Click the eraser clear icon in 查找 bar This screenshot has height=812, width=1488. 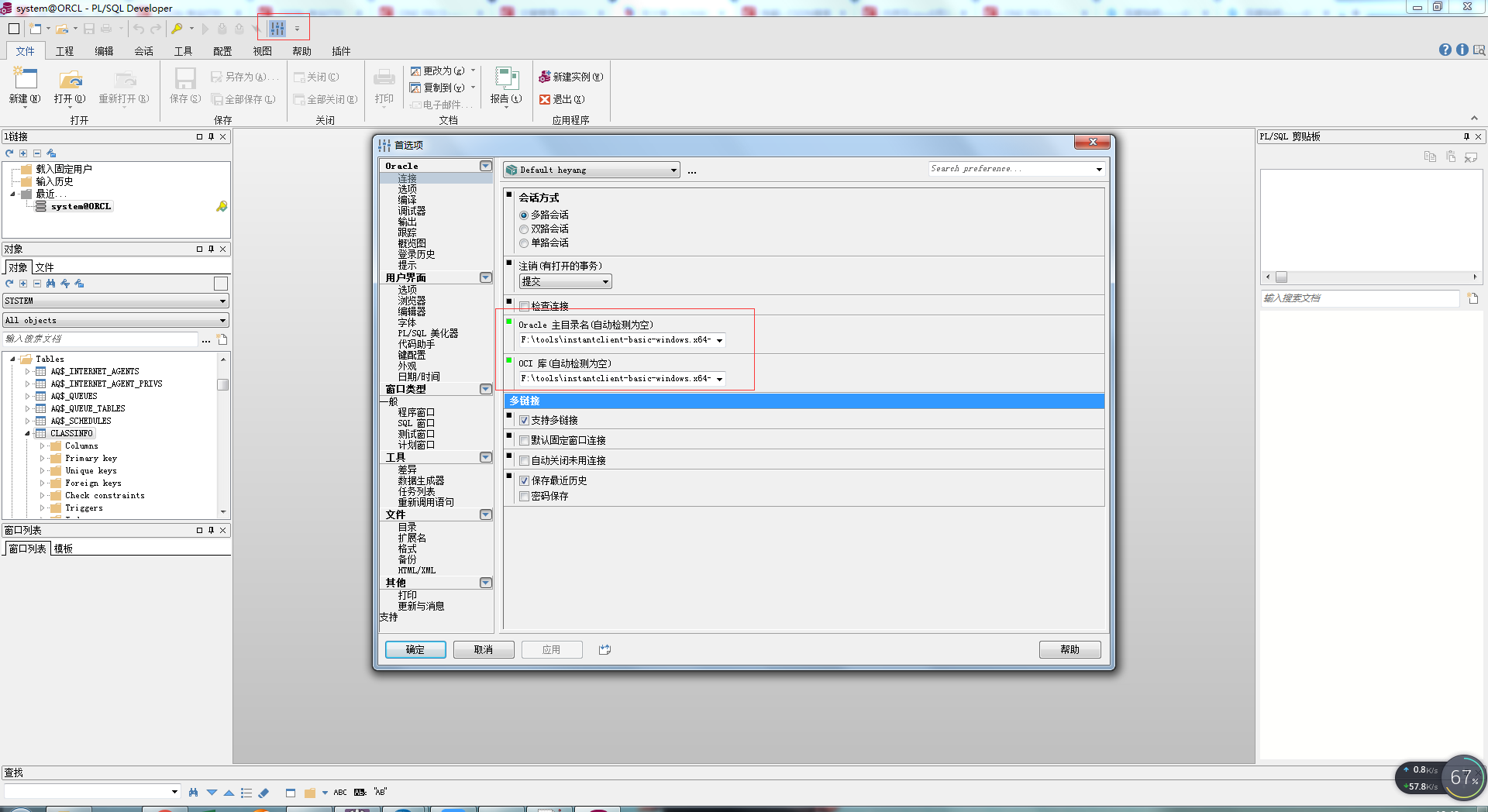tap(263, 793)
